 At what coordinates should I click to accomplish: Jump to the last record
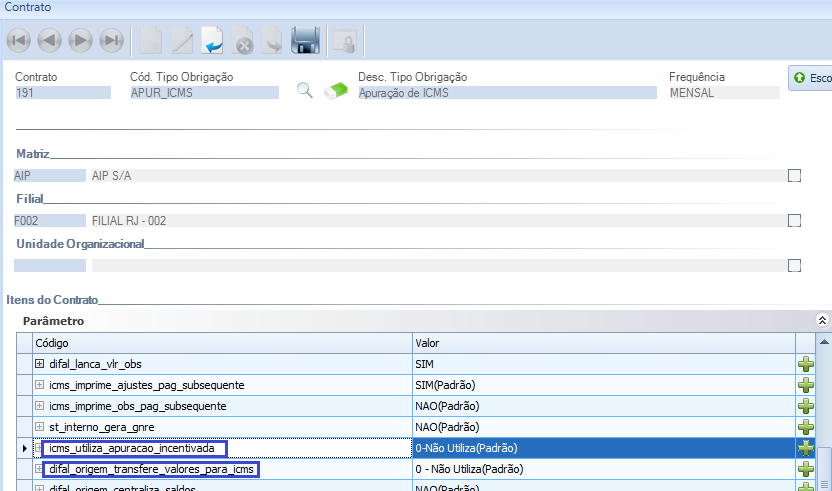pos(112,41)
